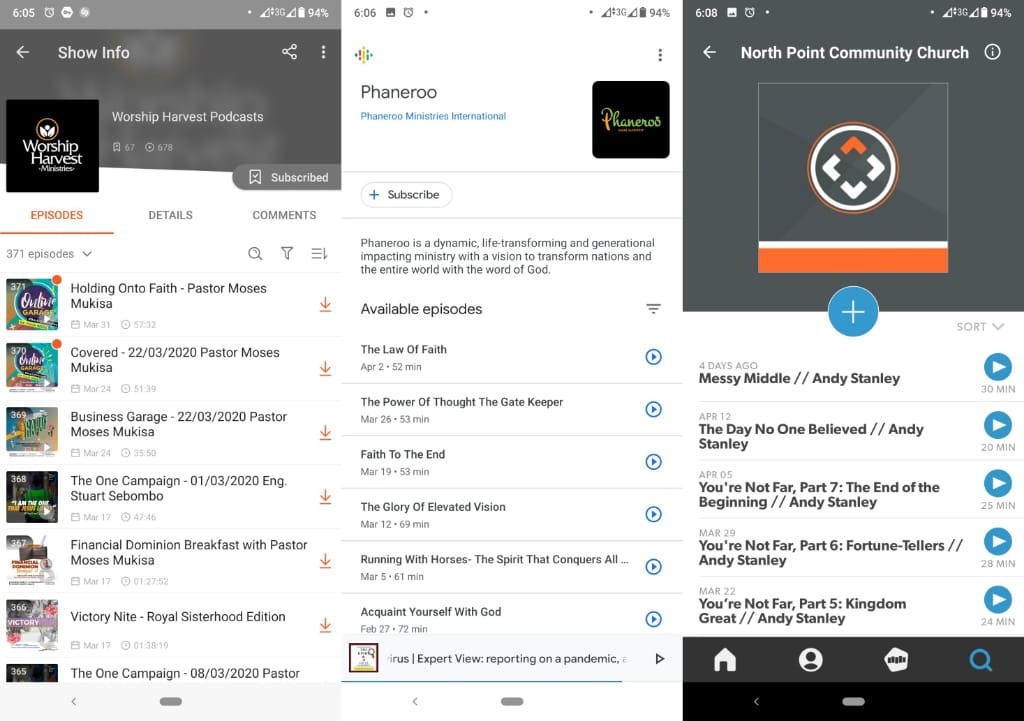This screenshot has height=721, width=1024.
Task: Switch to the DETAILS tab
Action: (170, 215)
